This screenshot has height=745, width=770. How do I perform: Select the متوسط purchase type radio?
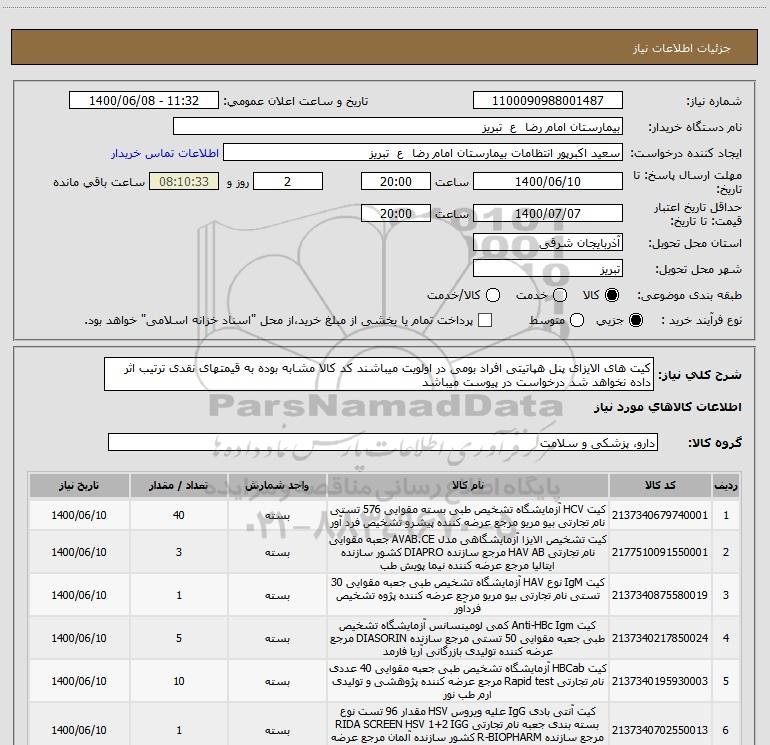pos(577,320)
